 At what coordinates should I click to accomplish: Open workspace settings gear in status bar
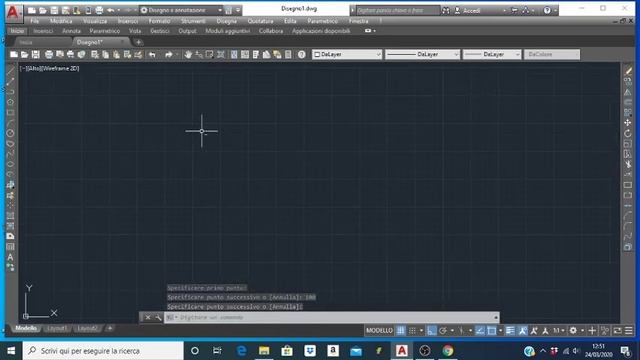pos(573,331)
